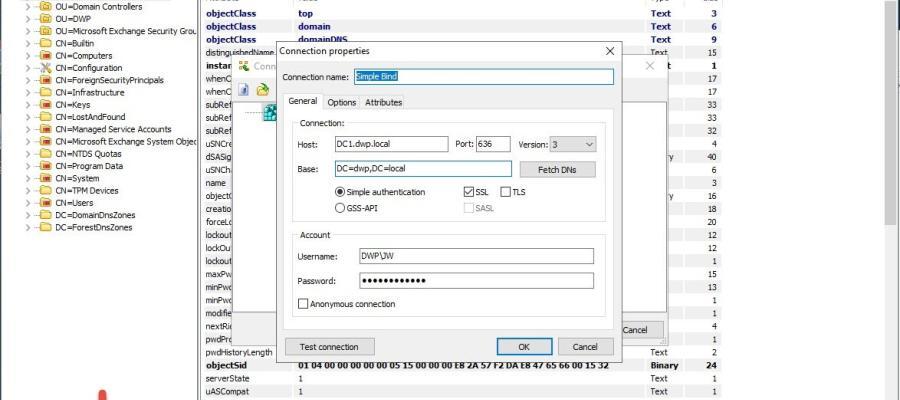This screenshot has height=400, width=900.
Task: Click the DC=ForestDnsZones folder icon
Action: coord(44,227)
